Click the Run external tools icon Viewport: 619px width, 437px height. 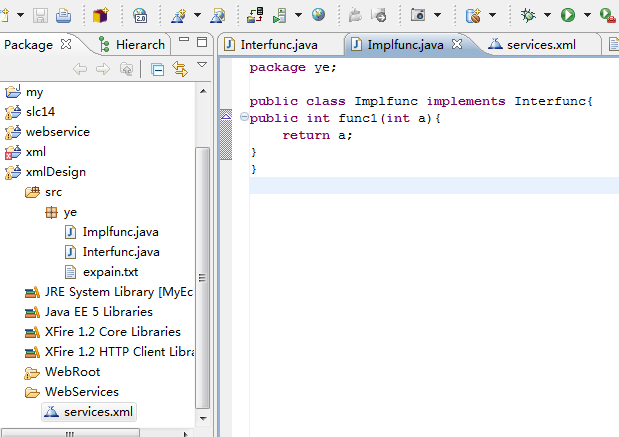[608, 15]
